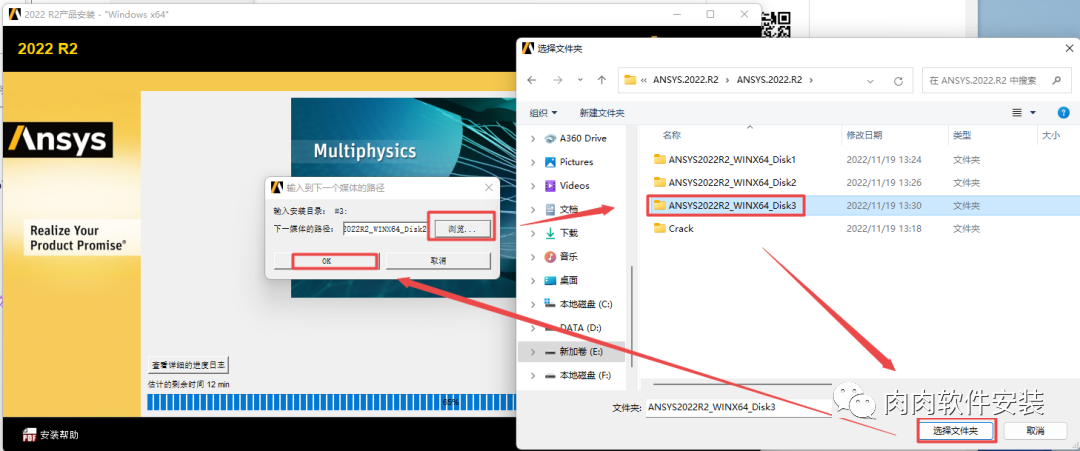Viewport: 1080px width, 451px height.
Task: Expand DATA (D:) tree node
Action: point(532,328)
